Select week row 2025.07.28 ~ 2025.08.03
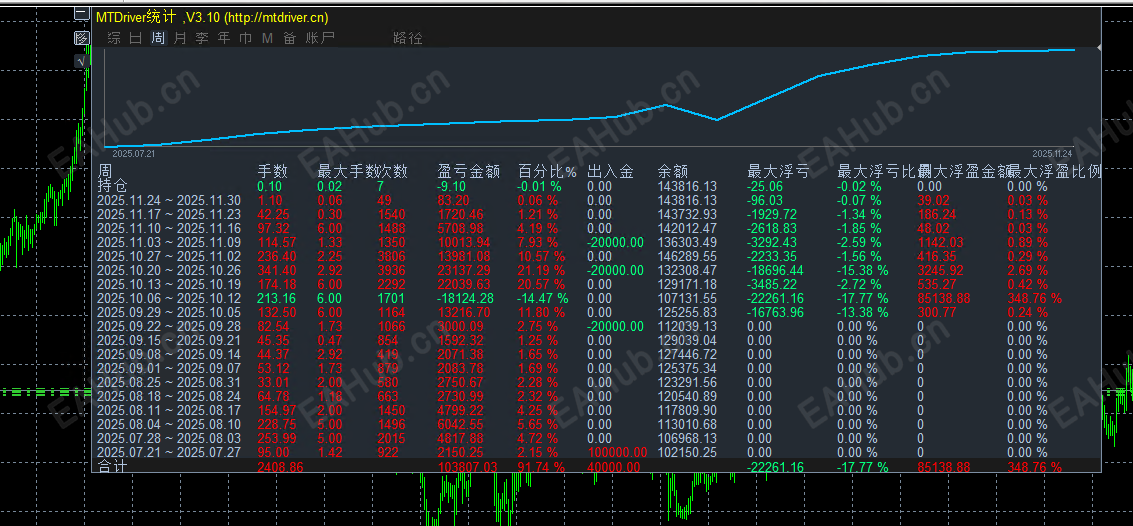1133x526 pixels. tap(168, 438)
